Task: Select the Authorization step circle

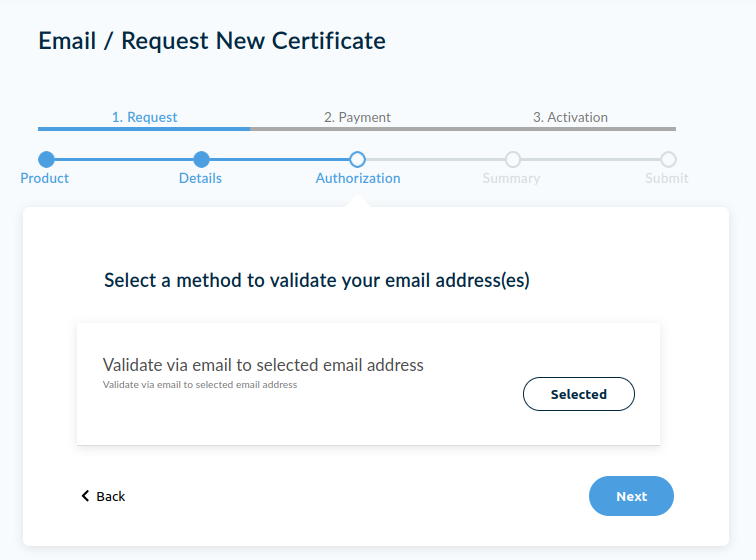Action: coord(357,159)
